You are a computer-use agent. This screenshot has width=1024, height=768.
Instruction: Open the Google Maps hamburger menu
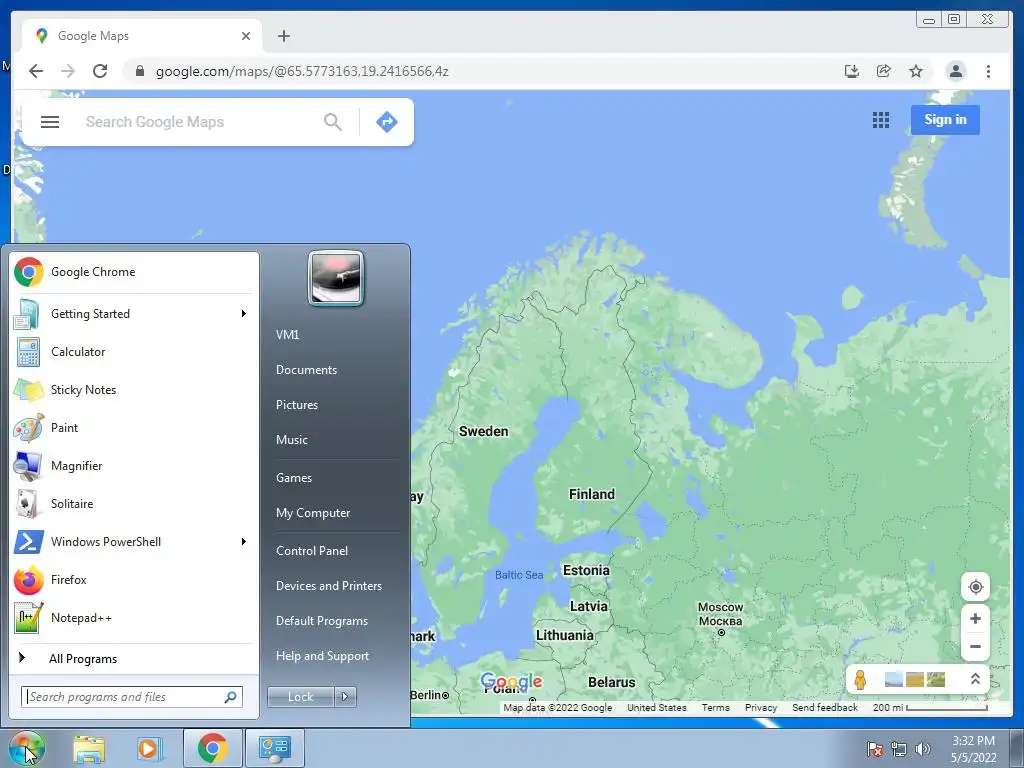pyautogui.click(x=50, y=122)
